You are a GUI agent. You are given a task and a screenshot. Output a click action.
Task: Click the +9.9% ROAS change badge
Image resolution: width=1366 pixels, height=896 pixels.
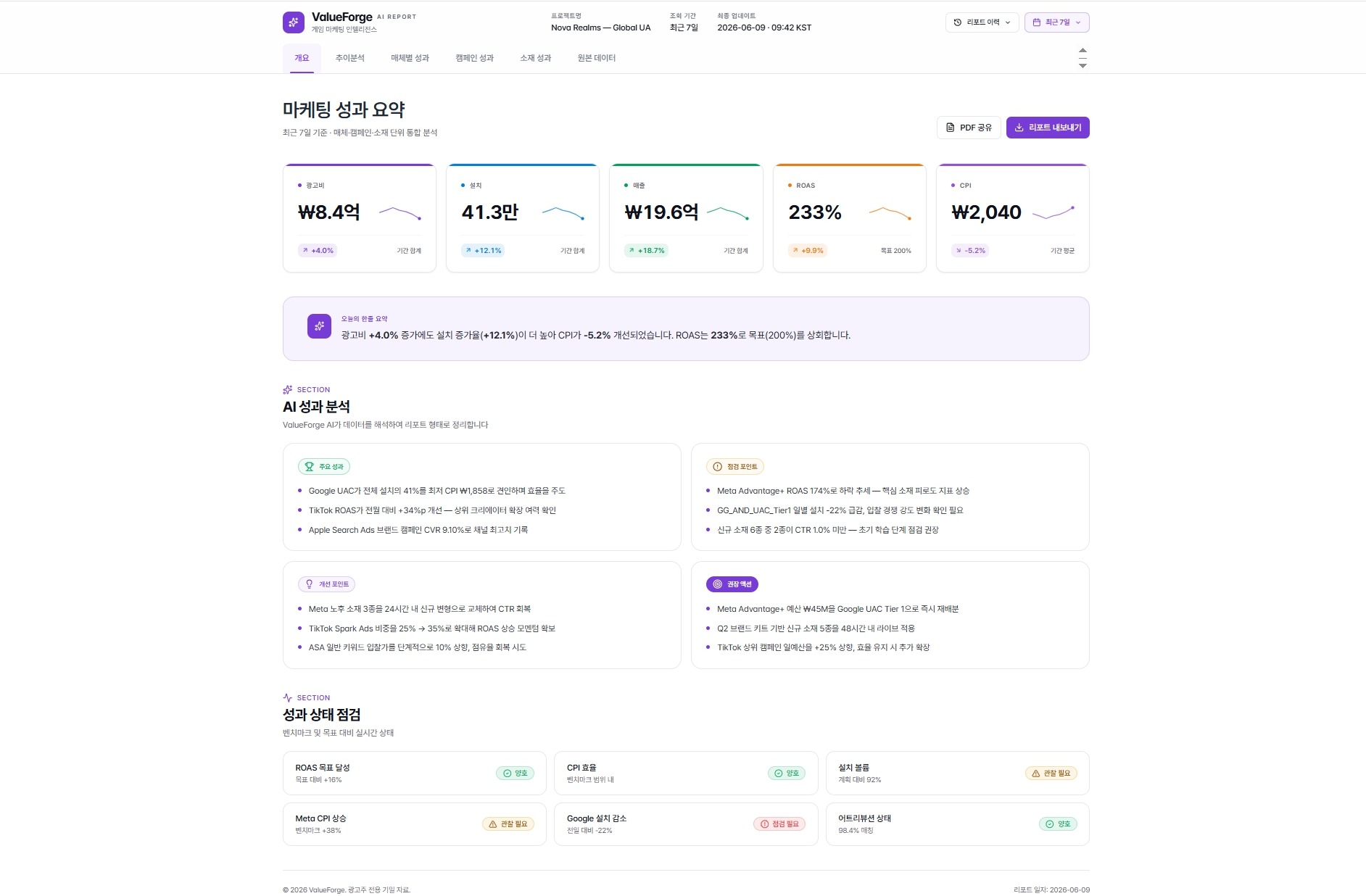pyautogui.click(x=808, y=251)
